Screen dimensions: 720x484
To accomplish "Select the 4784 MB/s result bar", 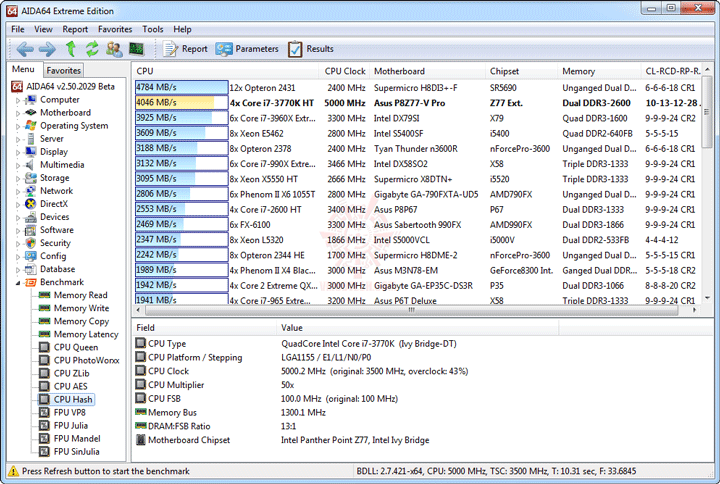I will 181,87.
